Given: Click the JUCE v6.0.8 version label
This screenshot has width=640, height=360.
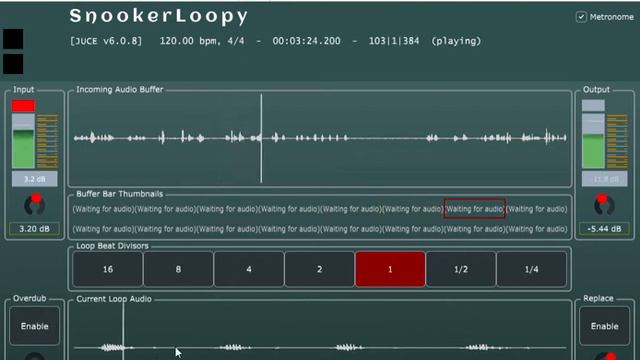Looking at the screenshot, I should [106, 41].
